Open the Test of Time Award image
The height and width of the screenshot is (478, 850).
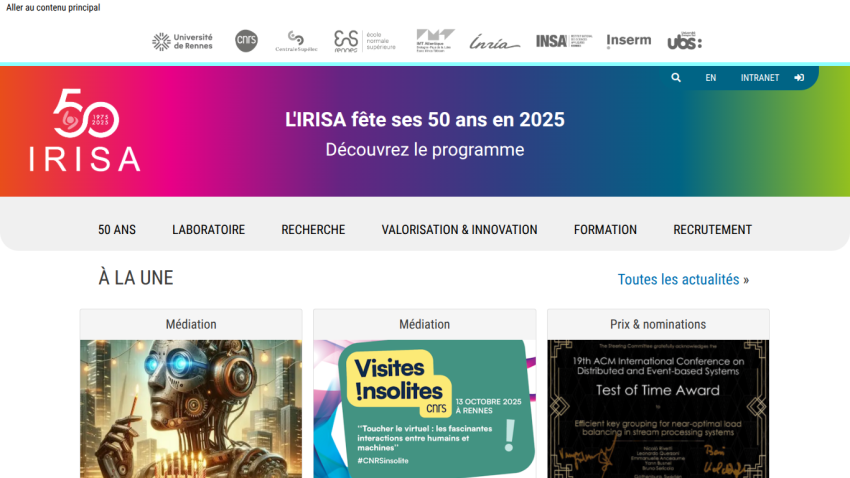(x=658, y=409)
